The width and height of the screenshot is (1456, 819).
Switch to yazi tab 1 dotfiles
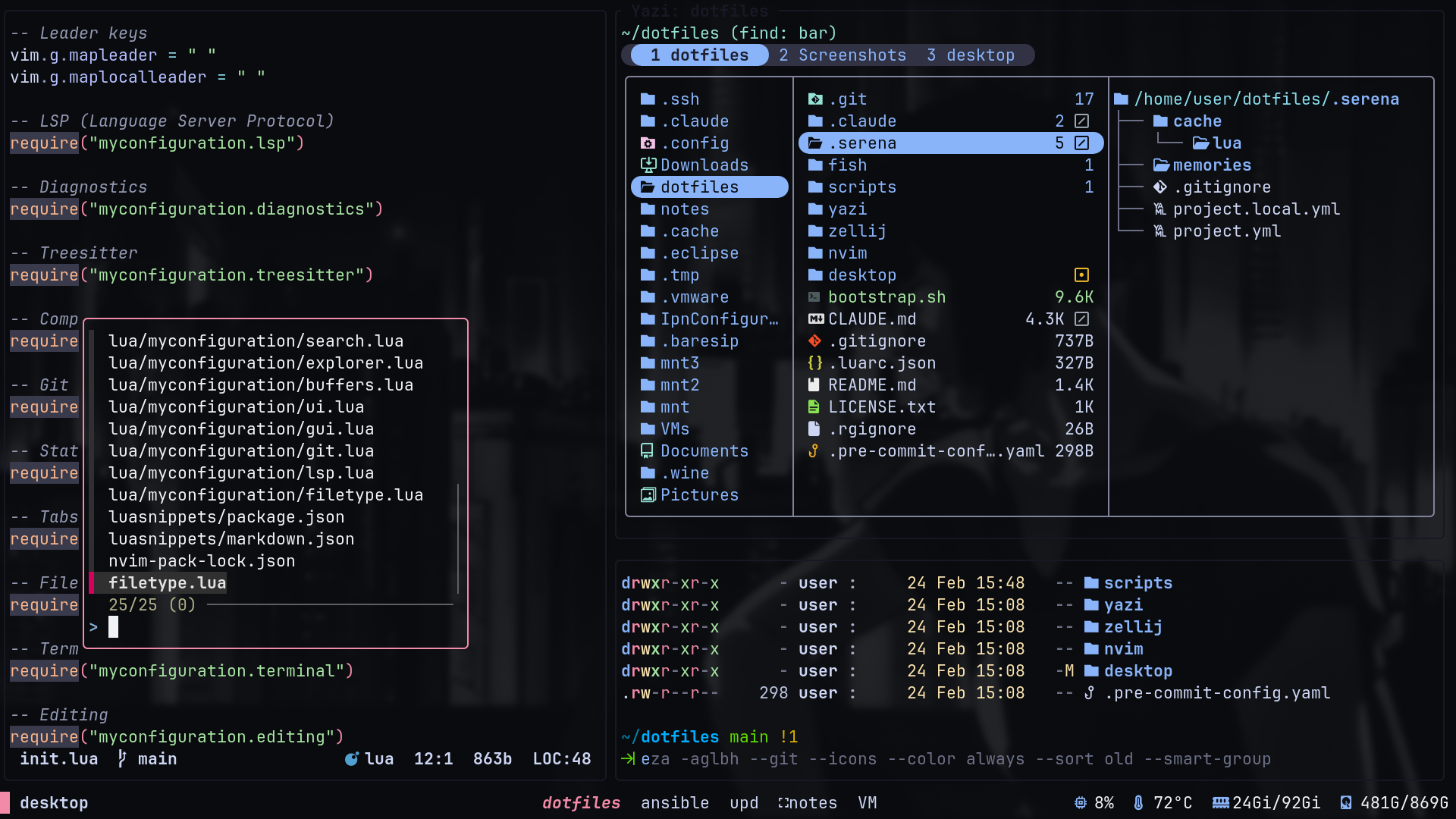click(699, 55)
